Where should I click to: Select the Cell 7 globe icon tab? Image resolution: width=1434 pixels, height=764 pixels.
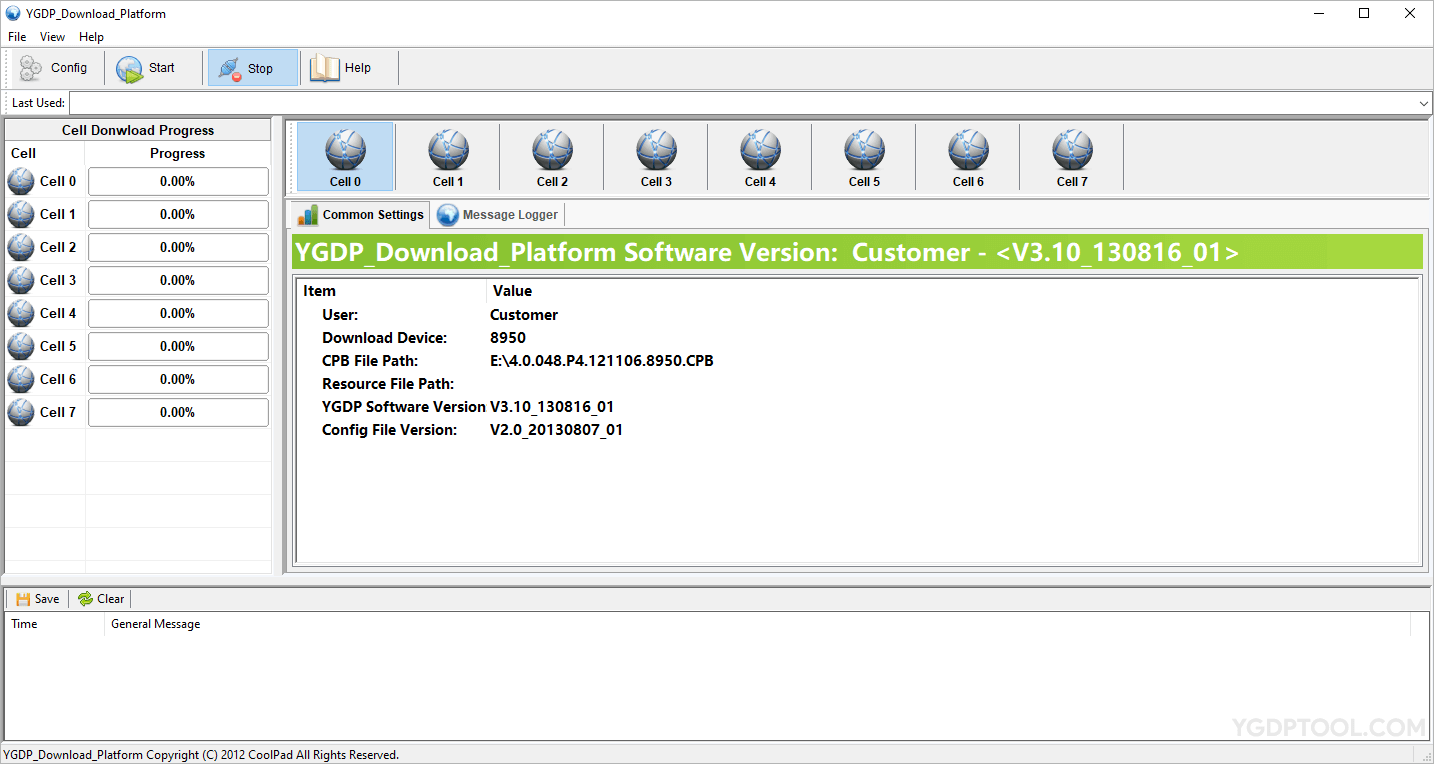point(1072,157)
